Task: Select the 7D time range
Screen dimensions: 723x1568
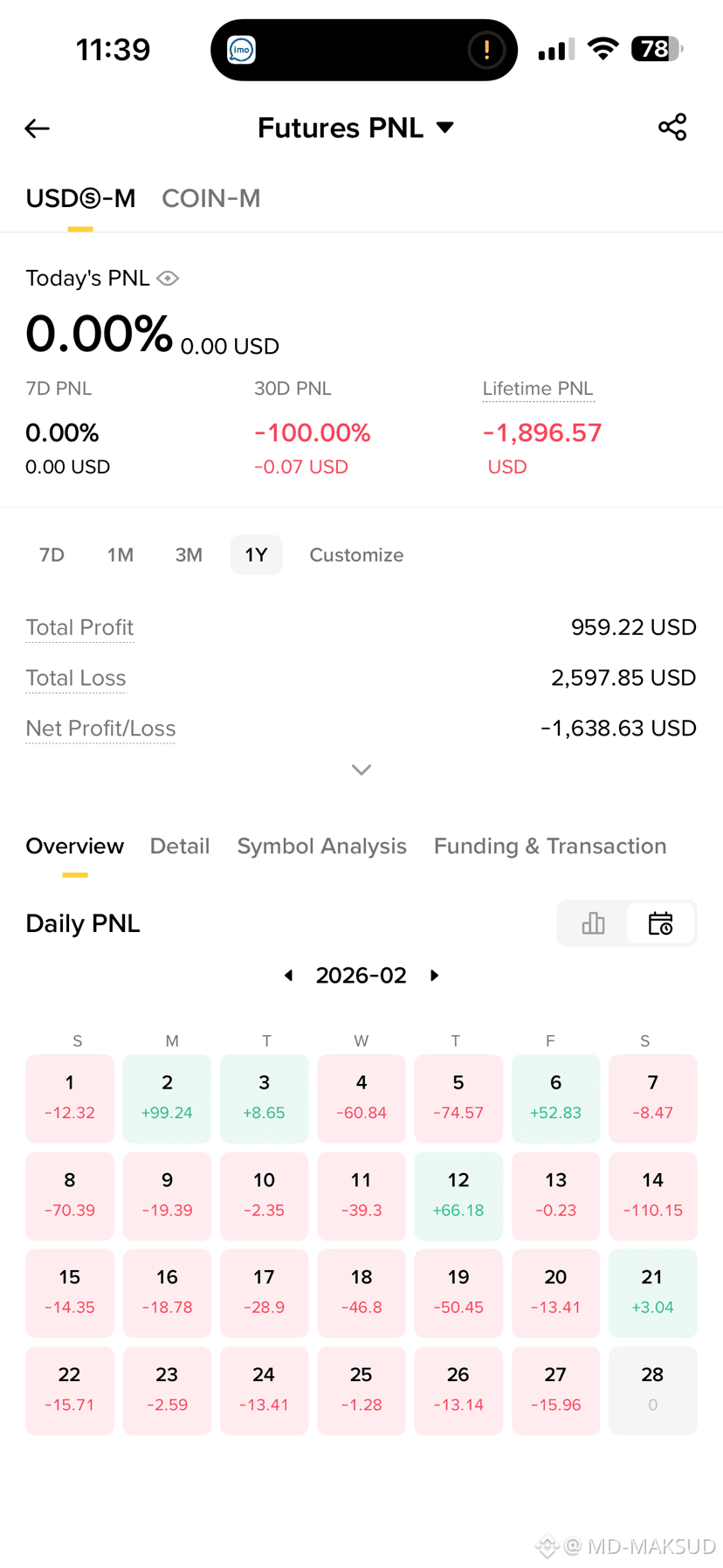Action: (x=52, y=555)
